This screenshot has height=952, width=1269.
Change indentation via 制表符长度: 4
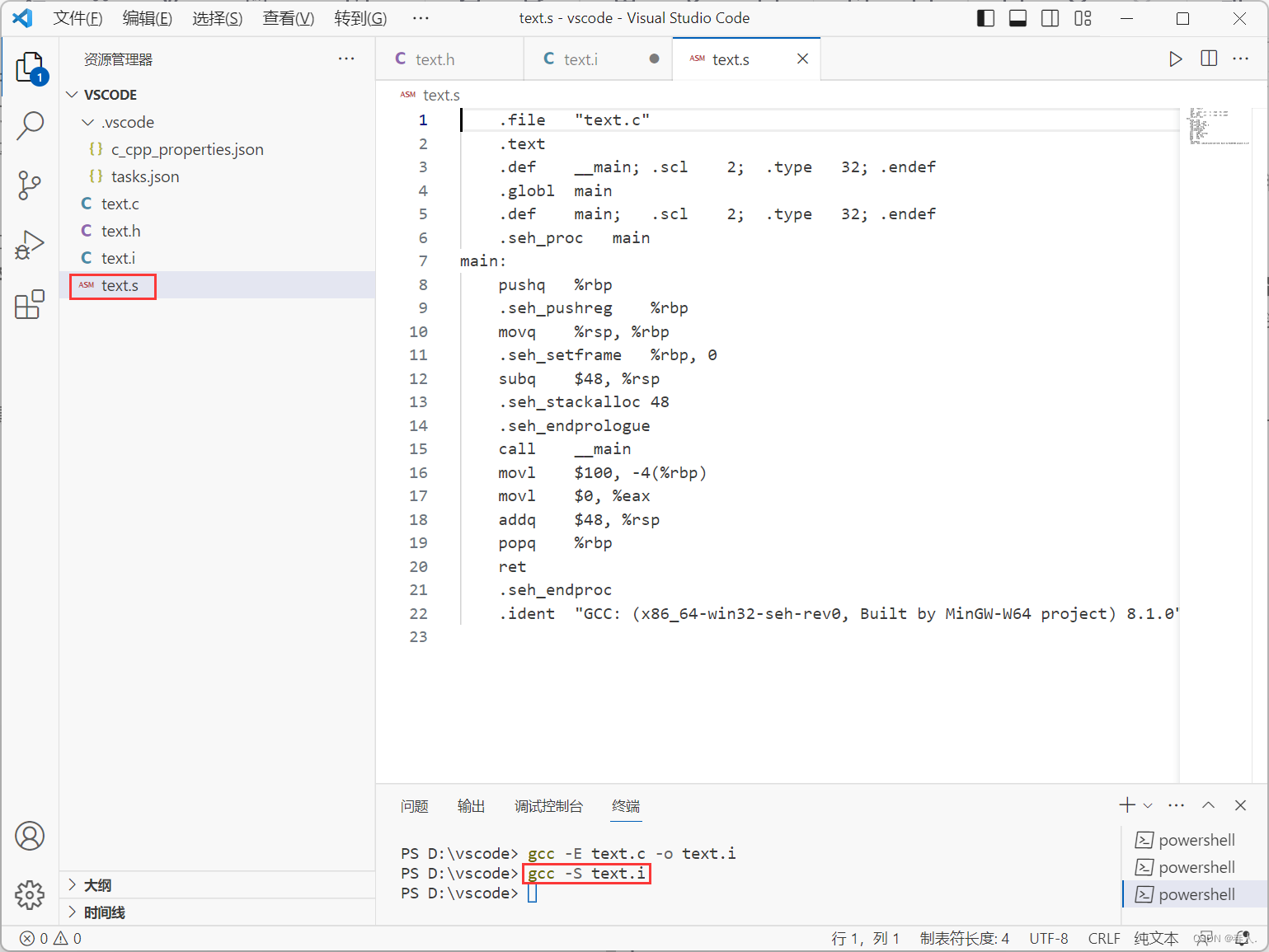[964, 938]
